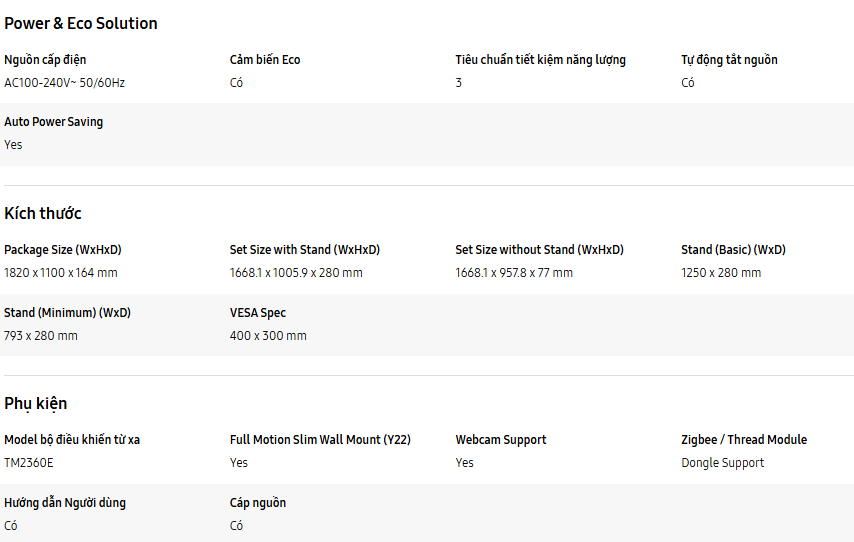Screen dimensions: 854x542
Task: Click the Package Size (WxHxD) label
Action: coord(63,250)
